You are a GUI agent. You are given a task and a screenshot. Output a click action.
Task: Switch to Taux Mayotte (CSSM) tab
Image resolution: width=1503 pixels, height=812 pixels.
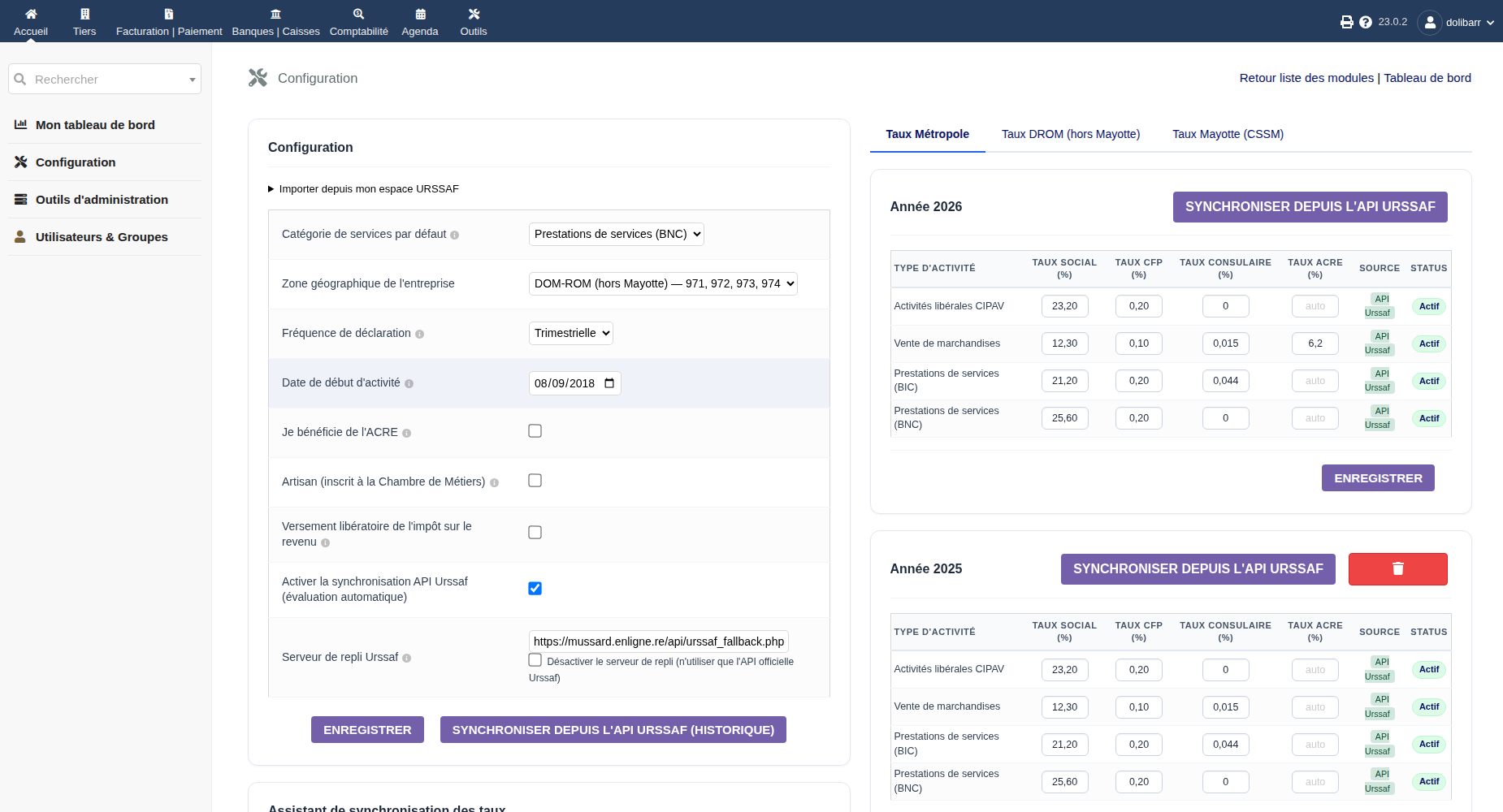coord(1228,134)
